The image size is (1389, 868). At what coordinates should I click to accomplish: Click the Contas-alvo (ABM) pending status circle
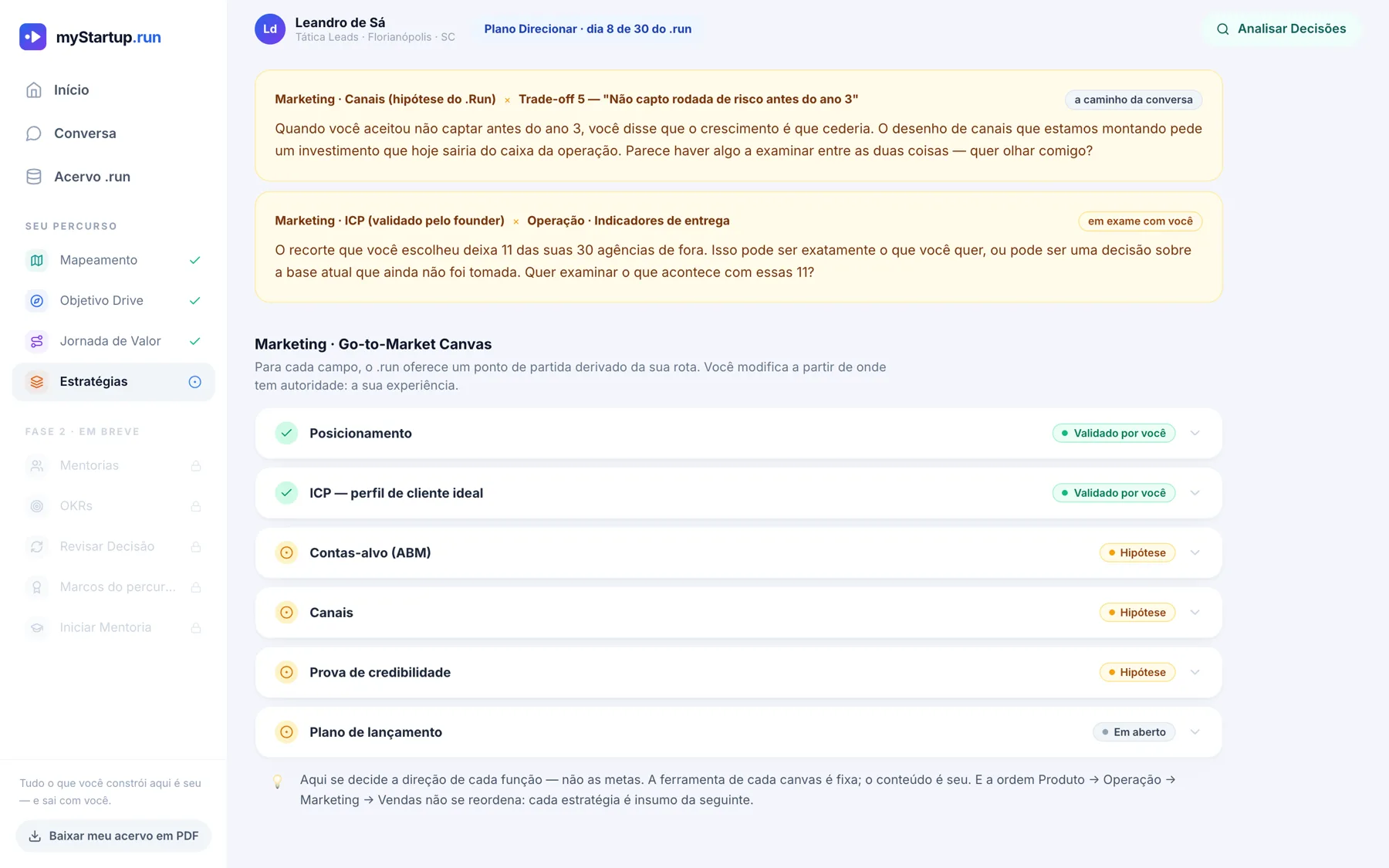coord(286,553)
